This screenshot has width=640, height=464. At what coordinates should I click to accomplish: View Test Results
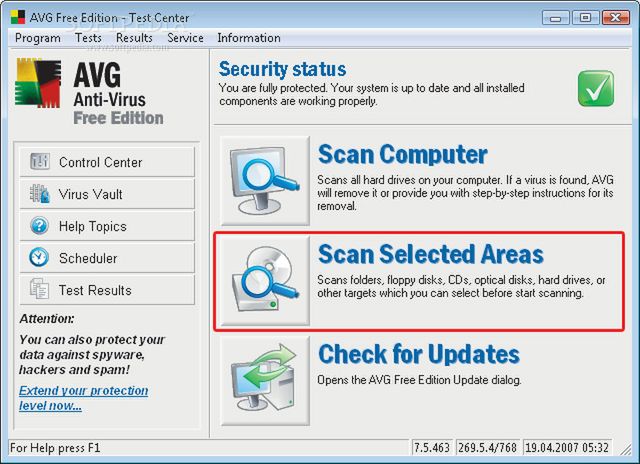pyautogui.click(x=107, y=290)
